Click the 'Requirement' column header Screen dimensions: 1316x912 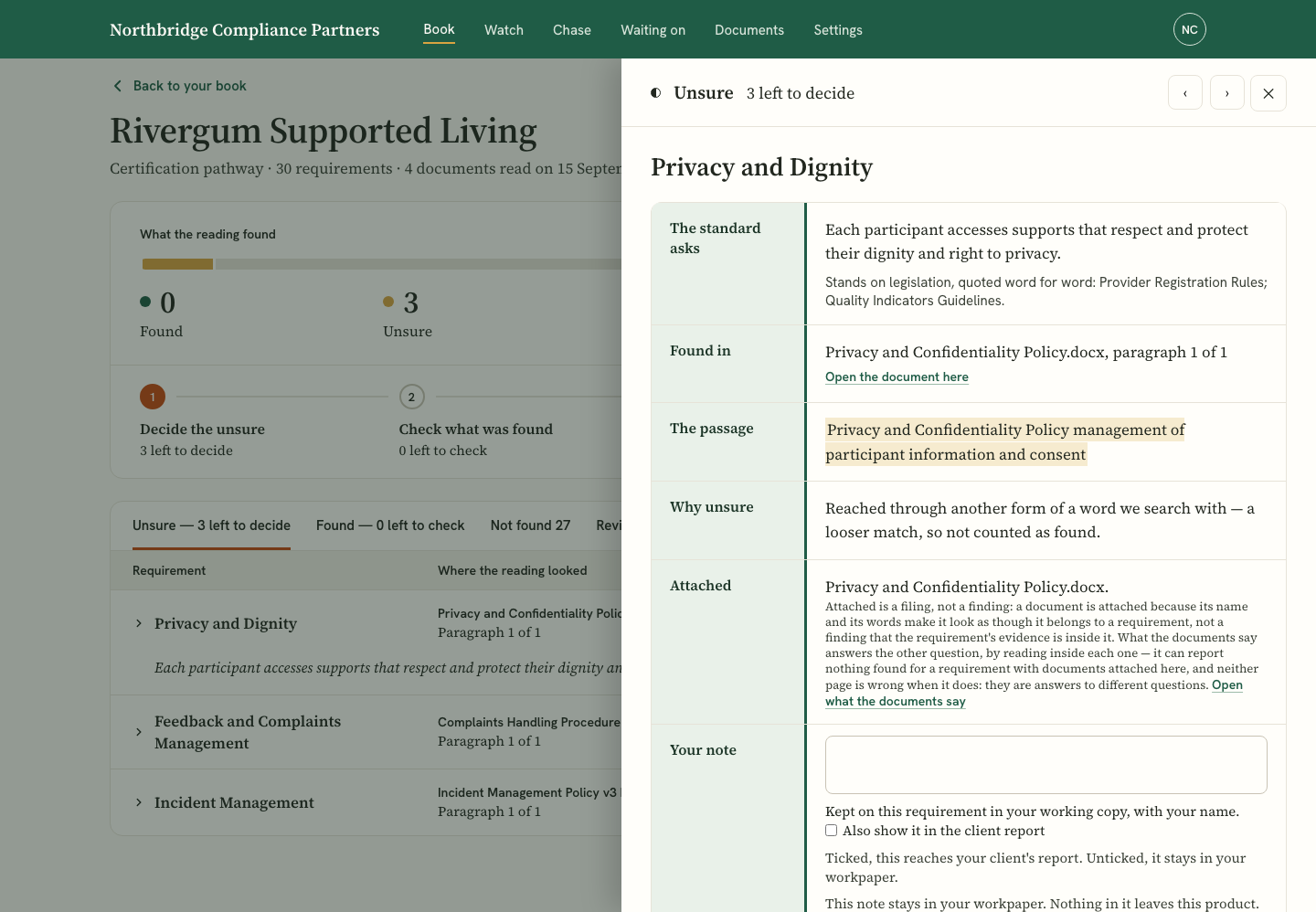pos(169,571)
